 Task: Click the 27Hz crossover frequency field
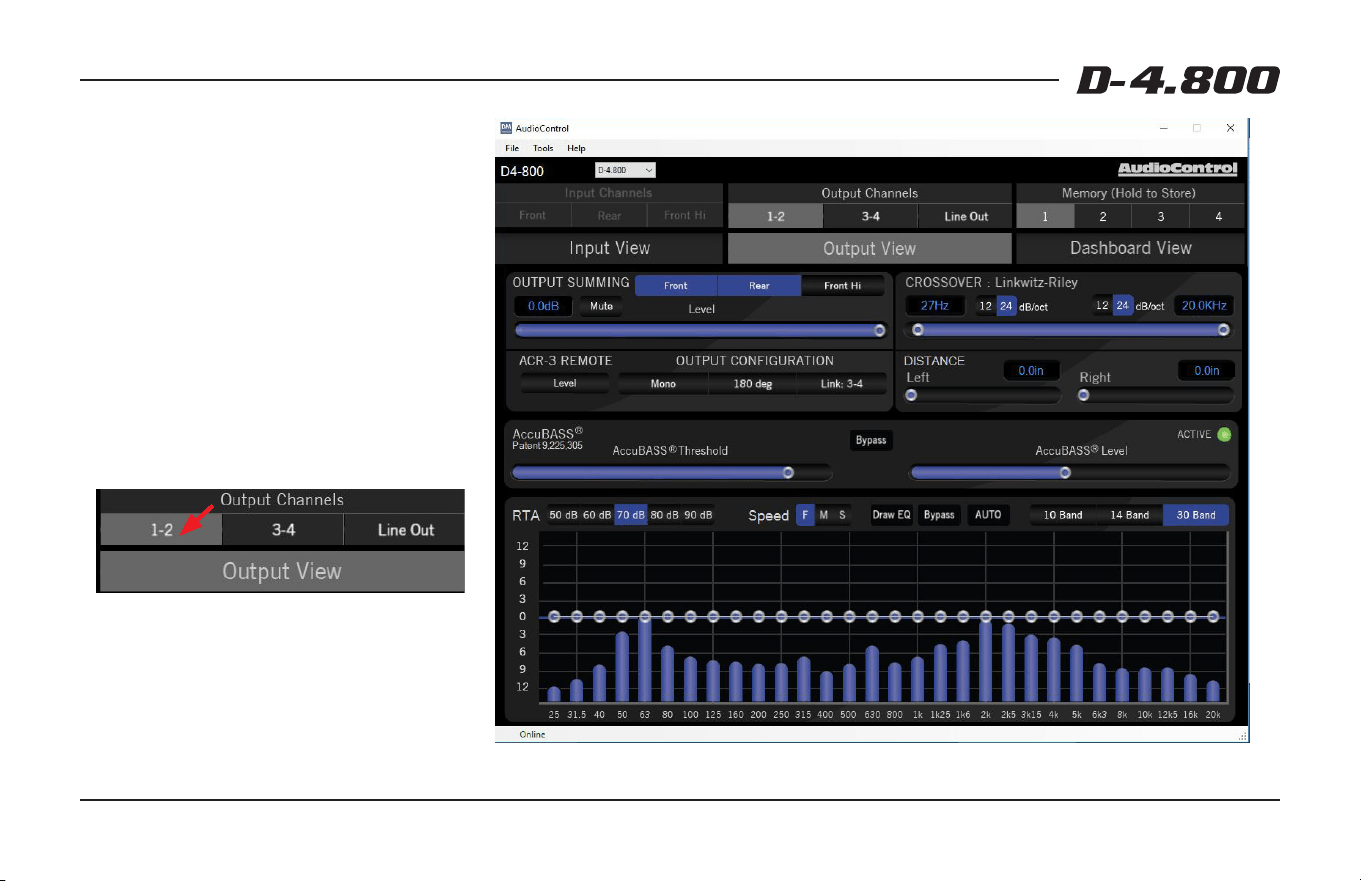(935, 306)
